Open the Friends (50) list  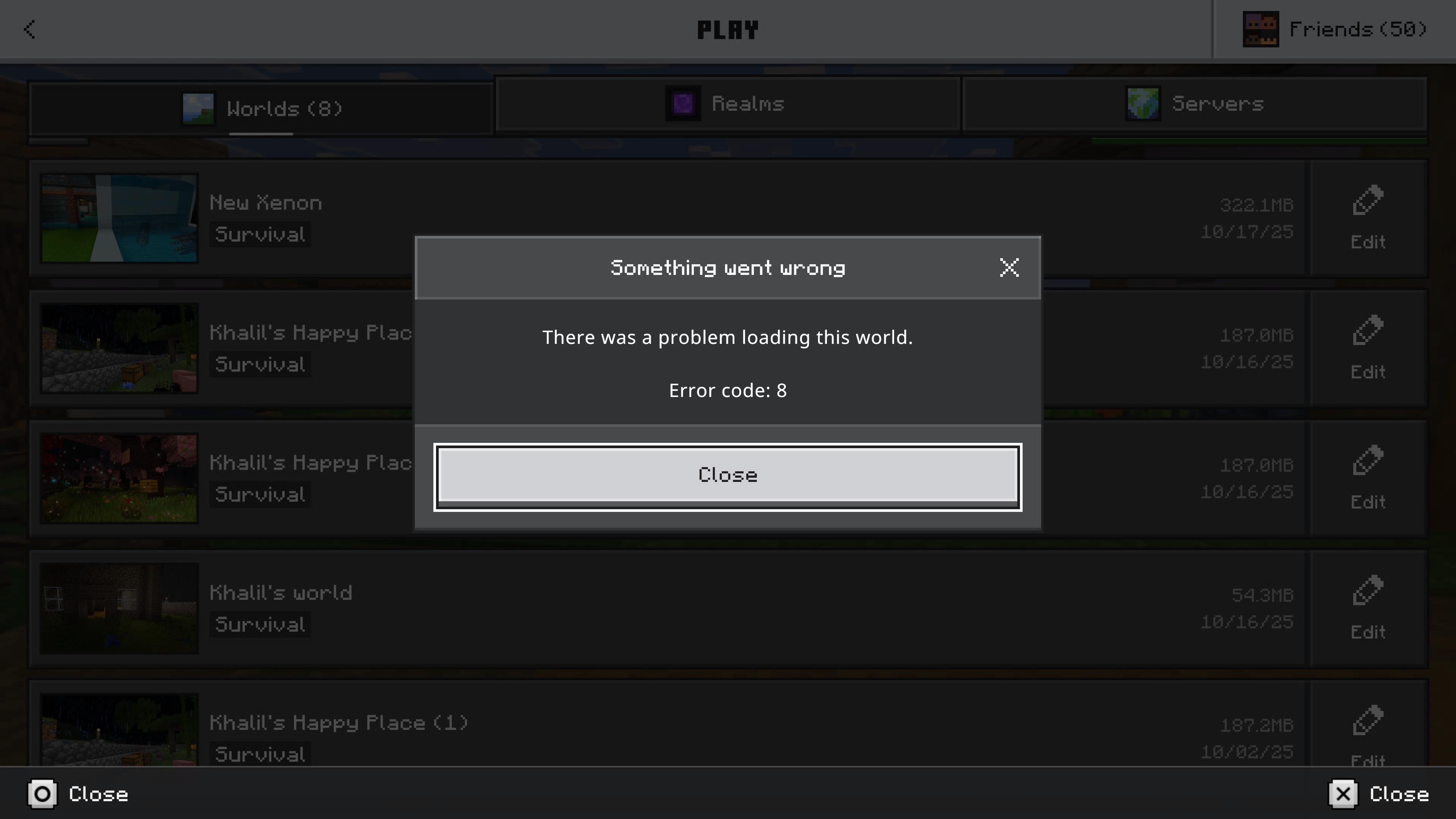(x=1335, y=30)
